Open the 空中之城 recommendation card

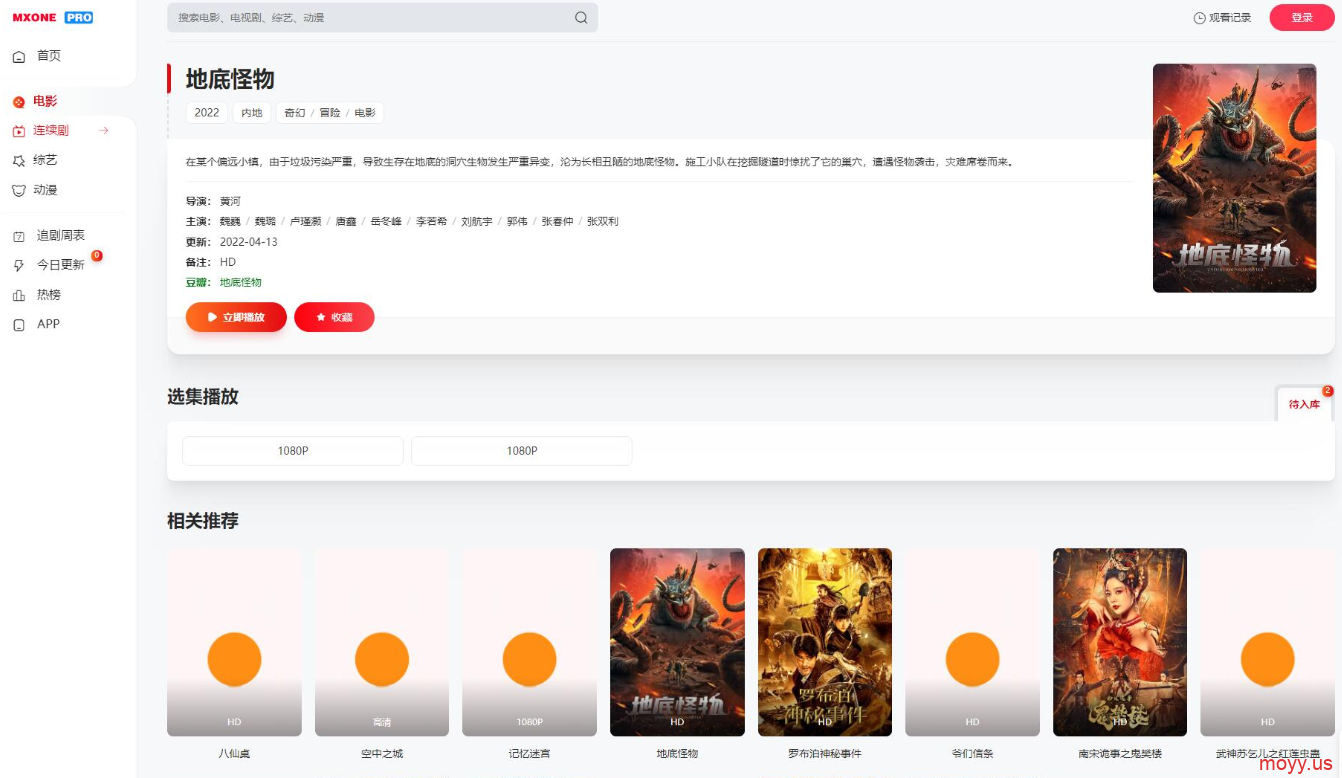[x=382, y=642]
